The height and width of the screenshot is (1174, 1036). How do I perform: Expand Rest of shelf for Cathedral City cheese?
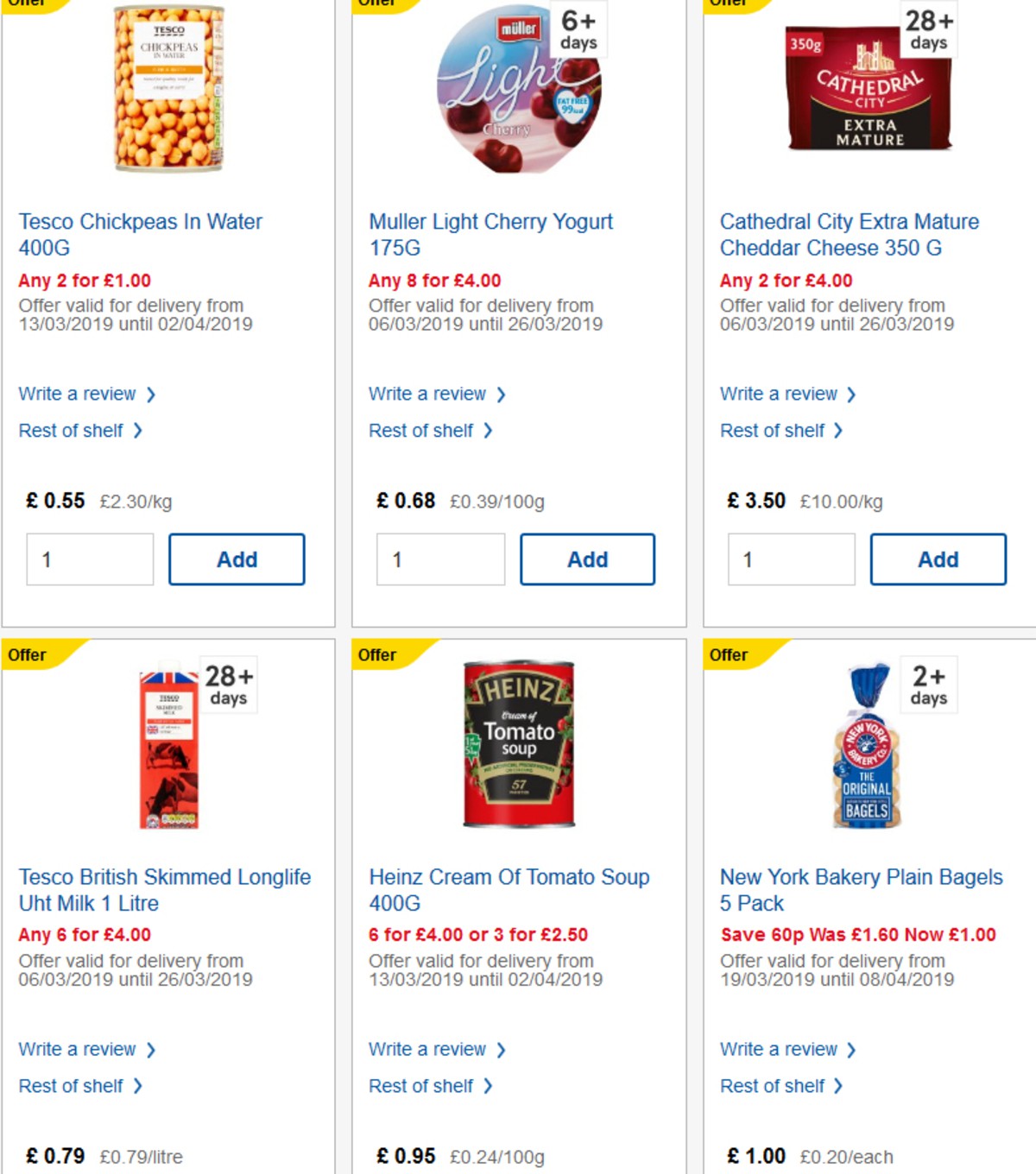(x=774, y=430)
